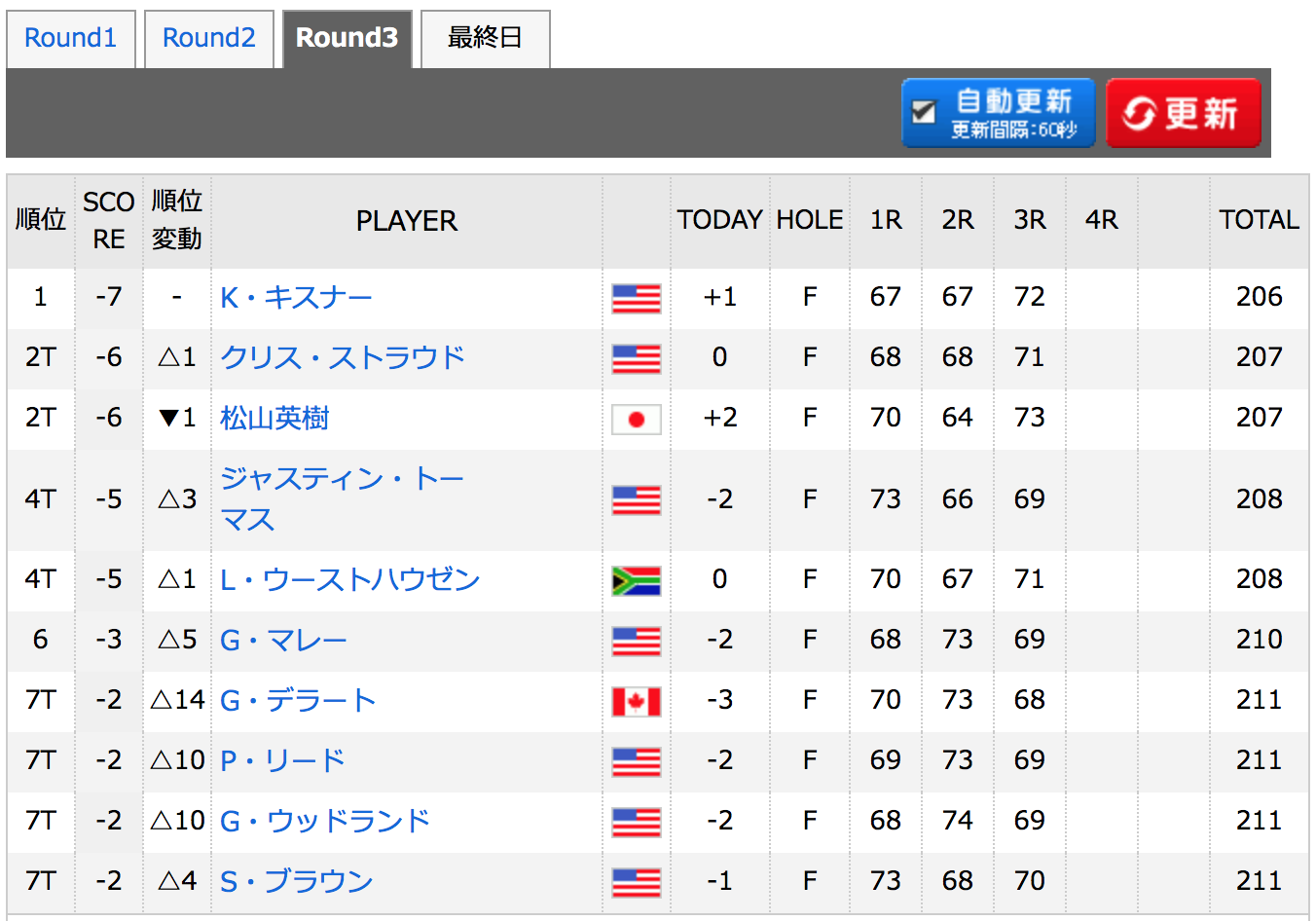This screenshot has width=1316, height=921.
Task: Switch to the Round2 tab
Action: [209, 39]
